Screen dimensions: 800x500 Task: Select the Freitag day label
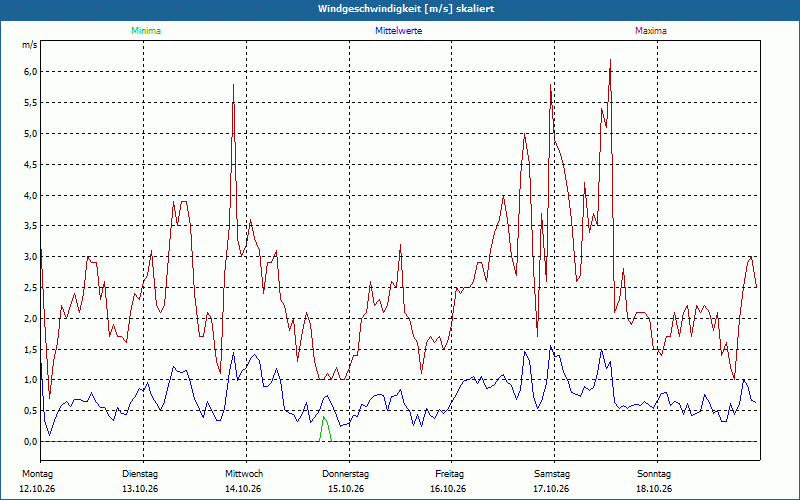(449, 474)
